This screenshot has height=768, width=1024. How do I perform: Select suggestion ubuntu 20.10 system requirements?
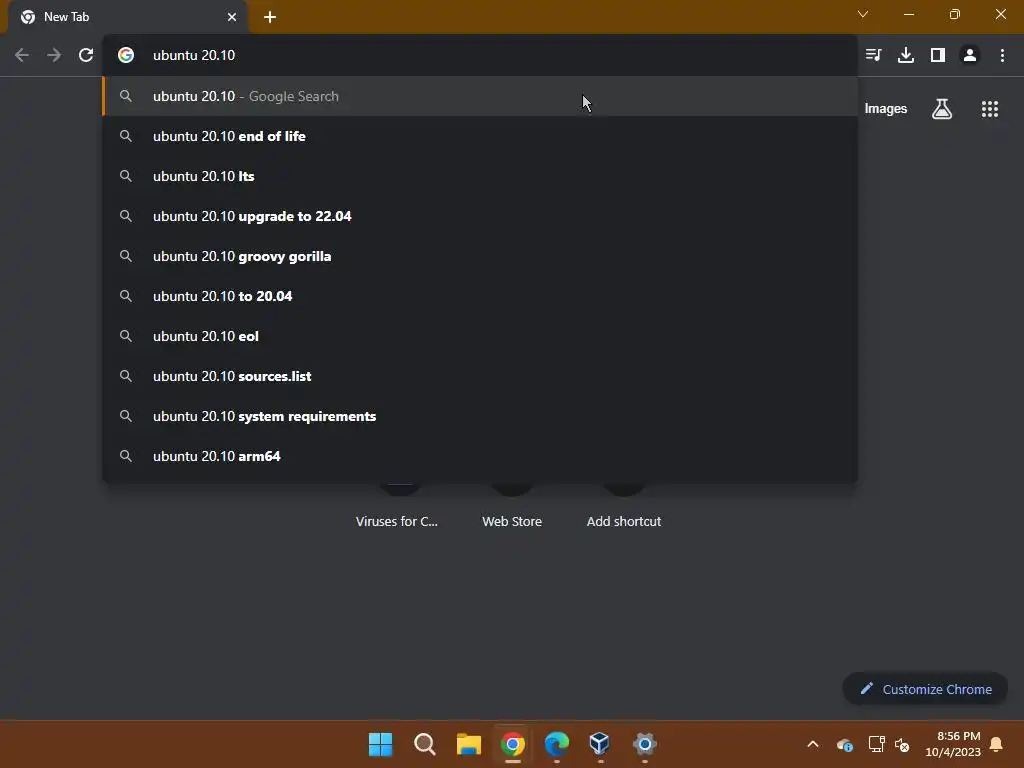[x=480, y=416]
